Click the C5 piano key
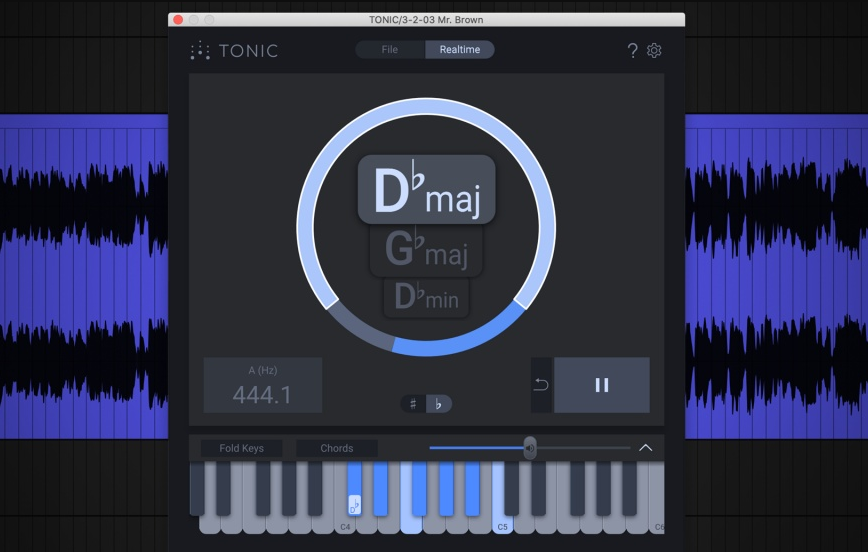Viewport: 868px width, 552px height. point(502,525)
